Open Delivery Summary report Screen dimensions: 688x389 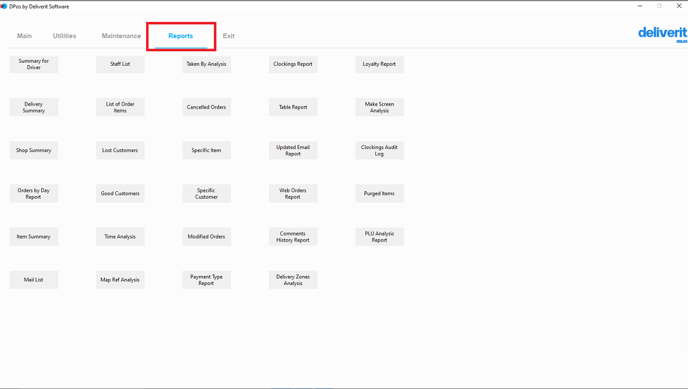(x=34, y=107)
